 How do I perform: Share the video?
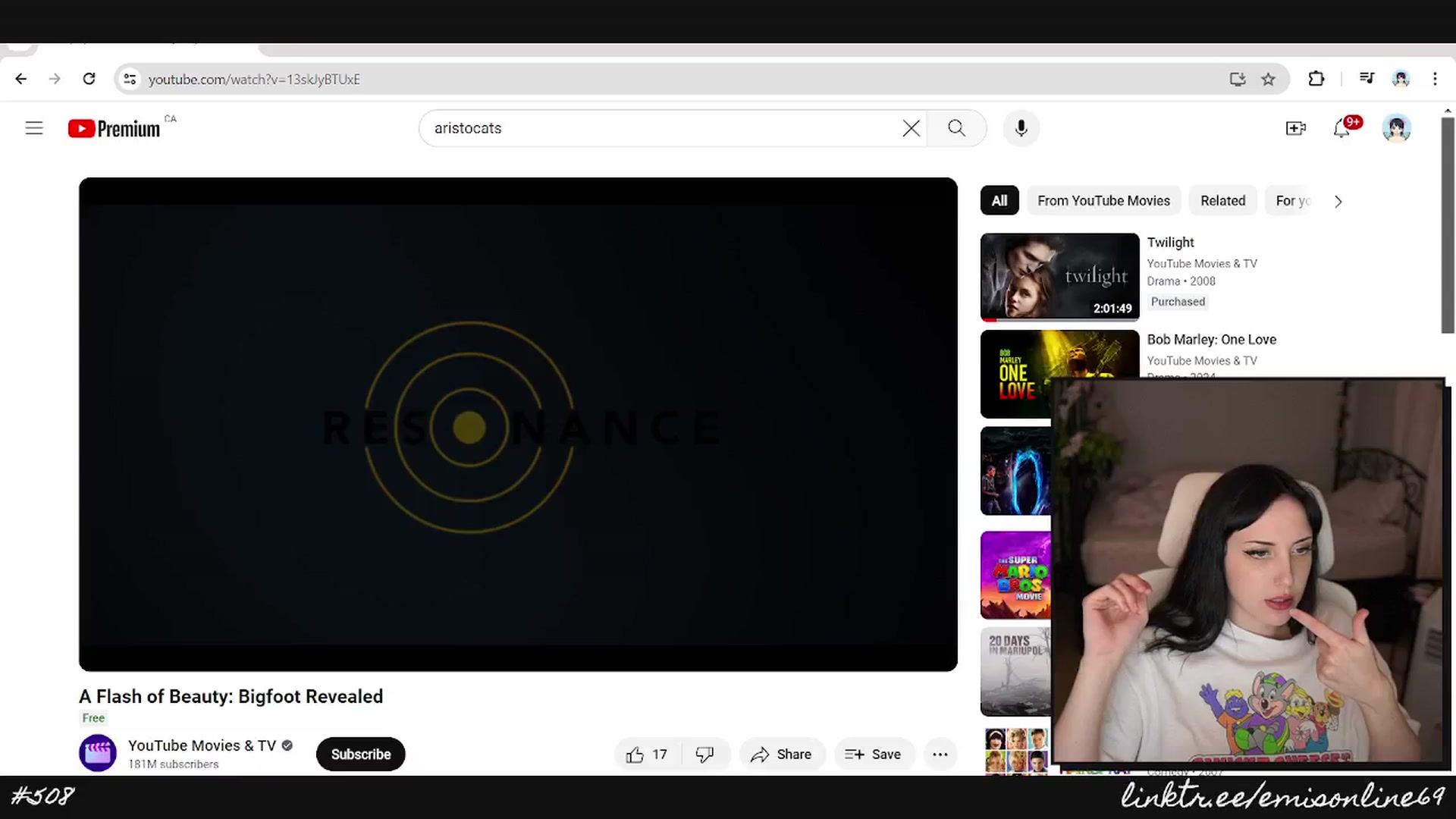781,755
